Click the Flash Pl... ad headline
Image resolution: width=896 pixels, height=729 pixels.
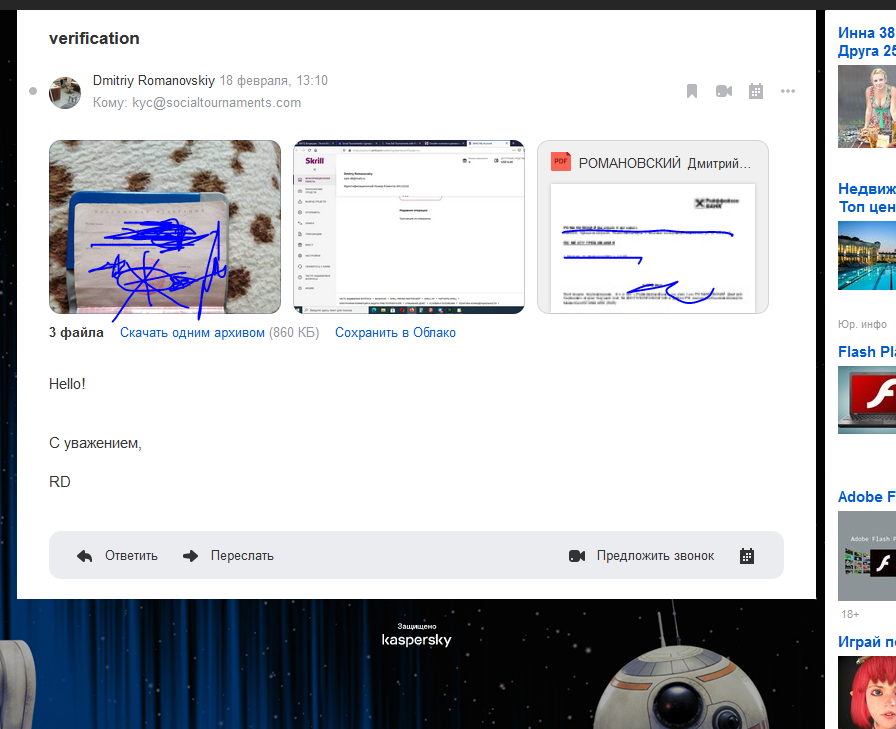pos(867,352)
